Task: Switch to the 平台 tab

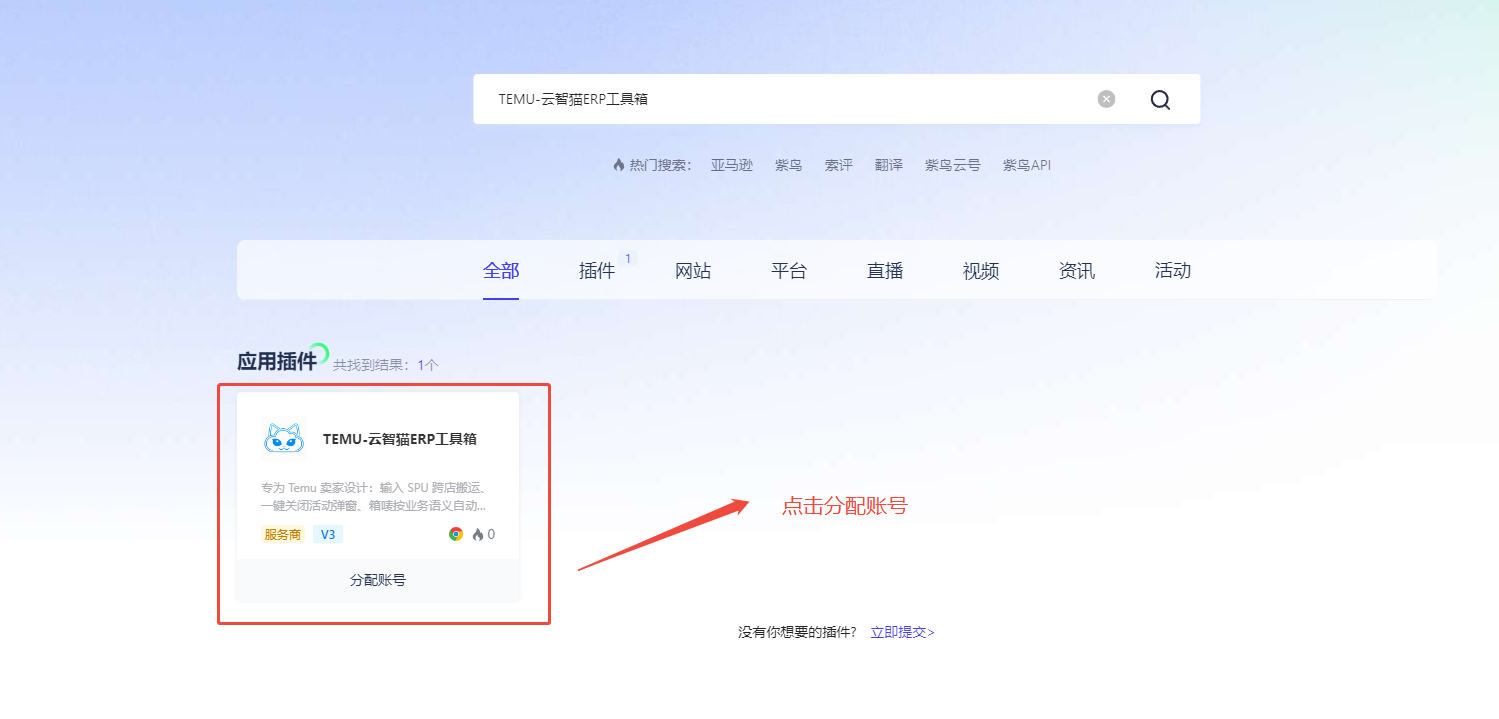Action: pyautogui.click(x=789, y=271)
